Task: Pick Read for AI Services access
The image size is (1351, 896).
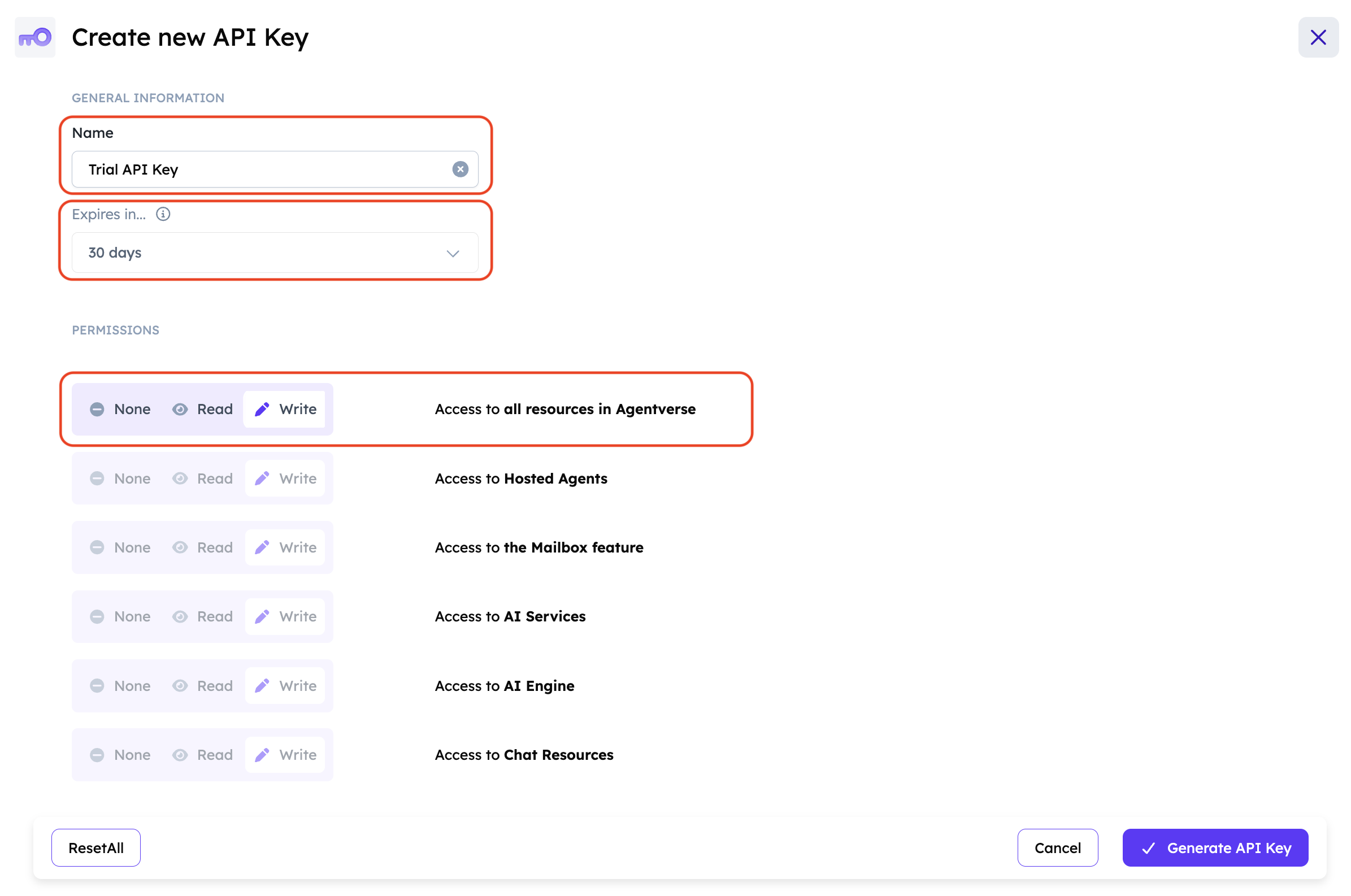Action: (x=203, y=616)
